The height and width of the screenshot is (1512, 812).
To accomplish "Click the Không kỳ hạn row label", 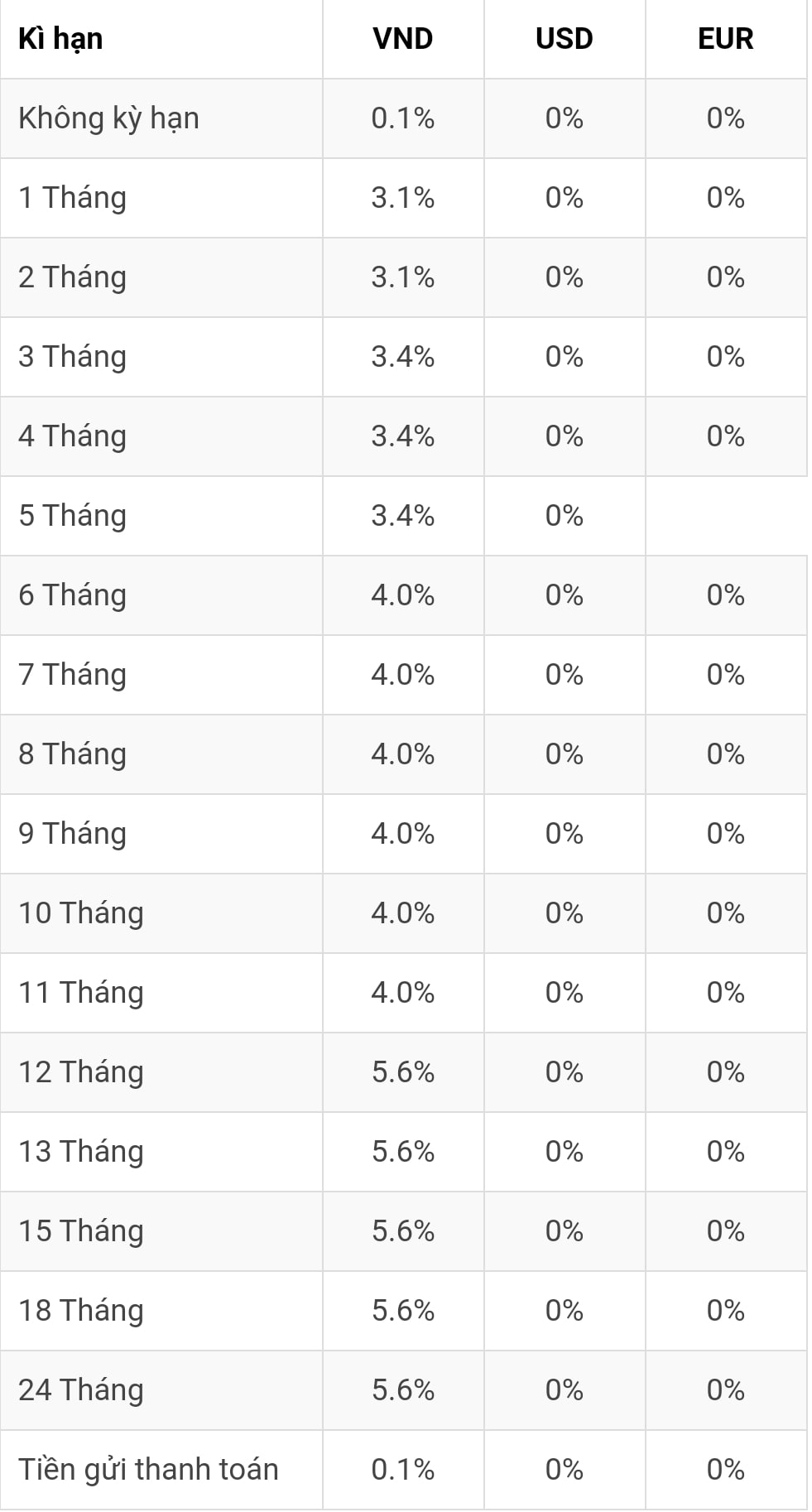I will click(x=108, y=118).
